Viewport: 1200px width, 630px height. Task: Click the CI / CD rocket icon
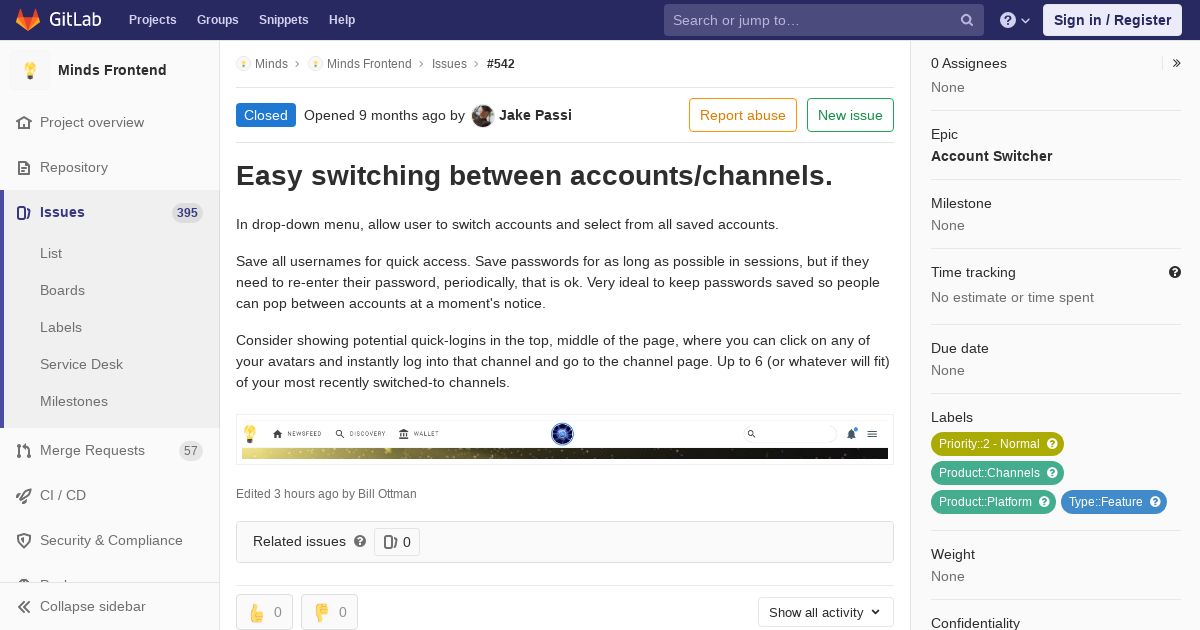[x=24, y=495]
